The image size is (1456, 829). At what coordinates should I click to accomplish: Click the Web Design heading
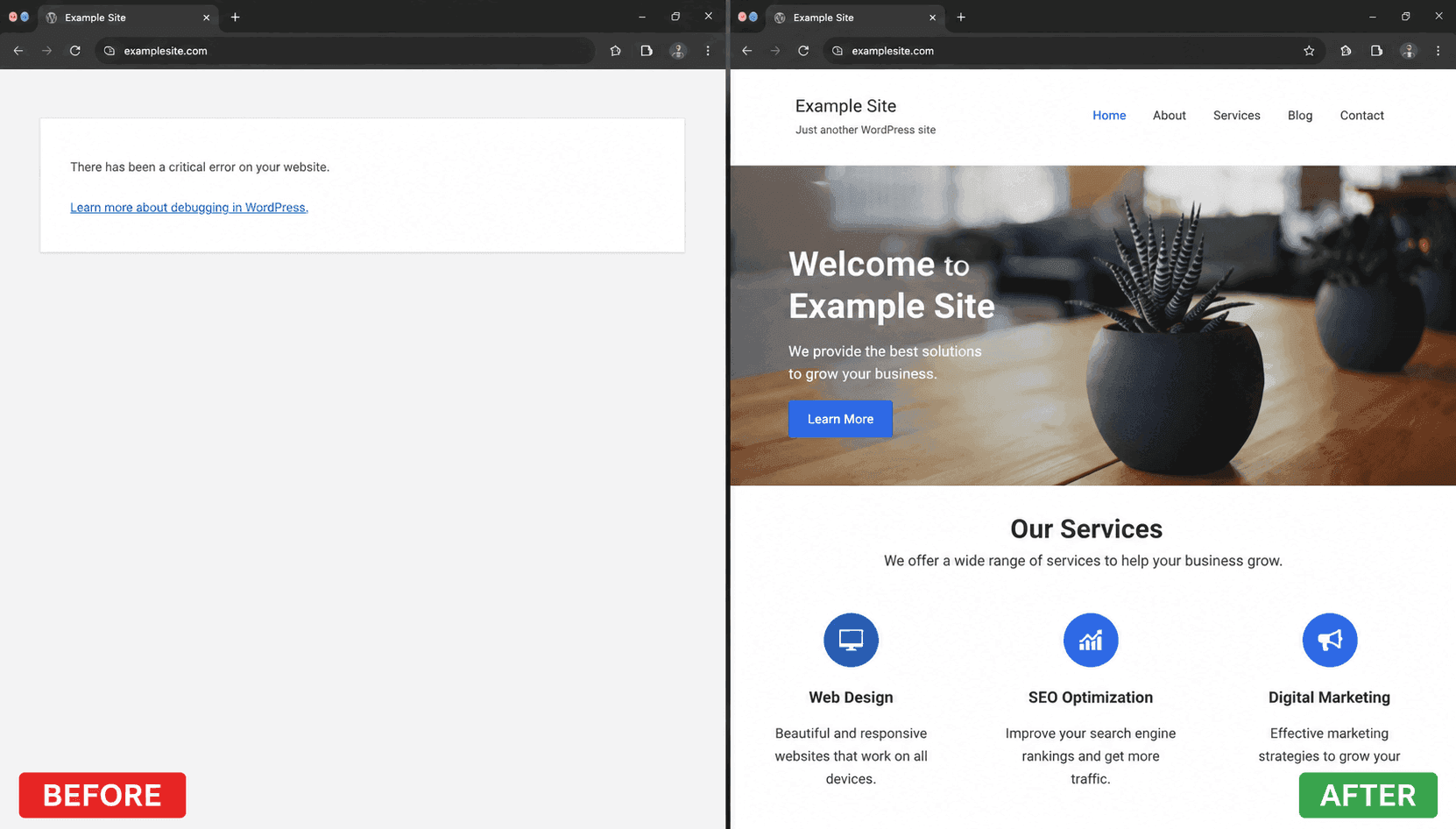click(851, 698)
